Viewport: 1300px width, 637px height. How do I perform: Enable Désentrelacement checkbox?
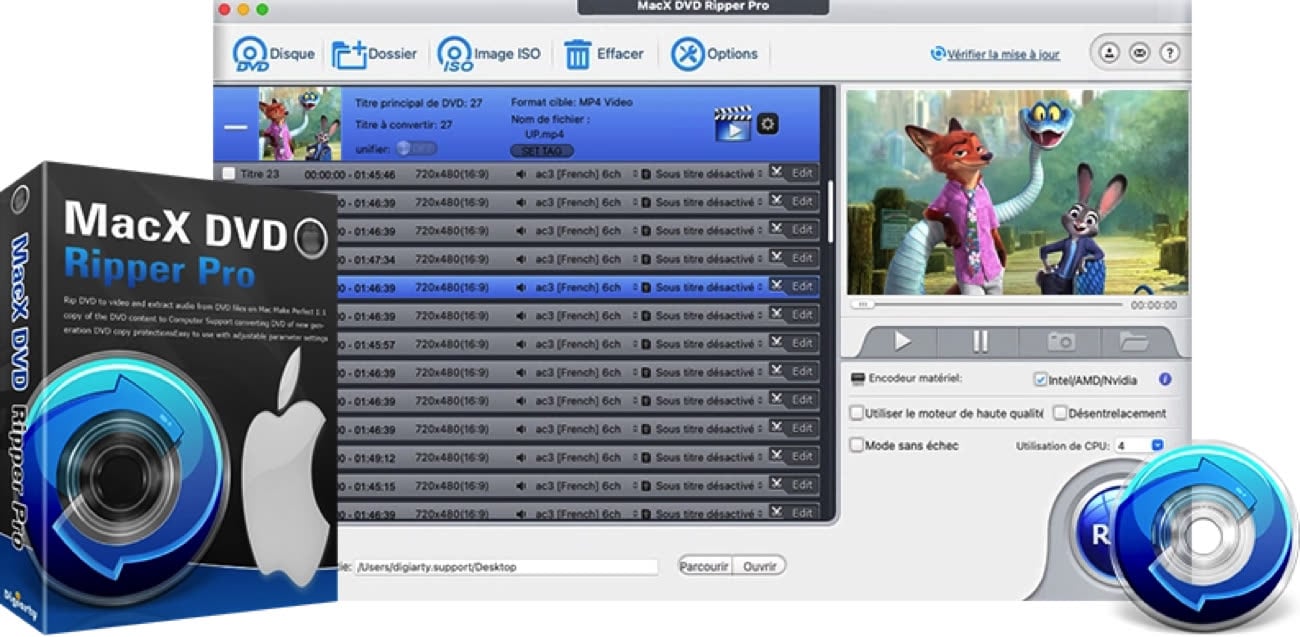pos(1060,413)
